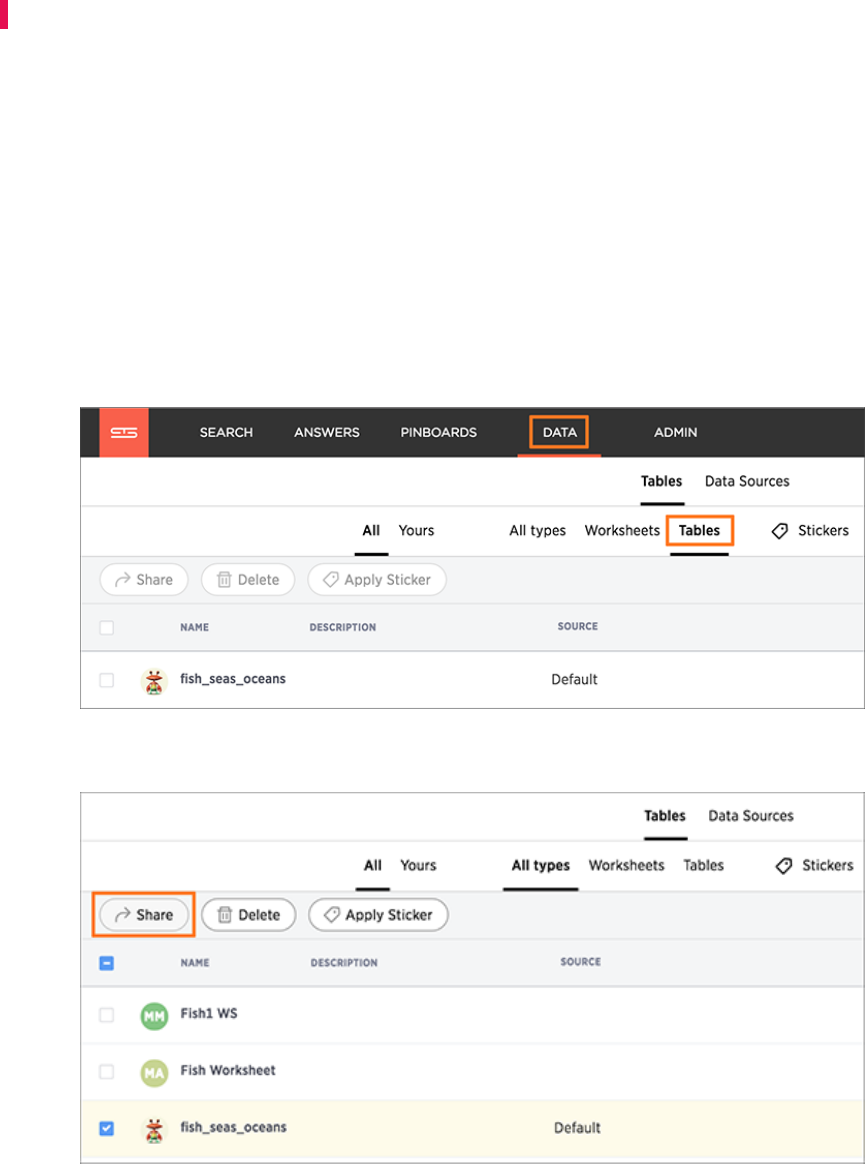865x1164 pixels.
Task: Check the unchecked fish_seas_oceans row checkbox
Action: [x=107, y=680]
